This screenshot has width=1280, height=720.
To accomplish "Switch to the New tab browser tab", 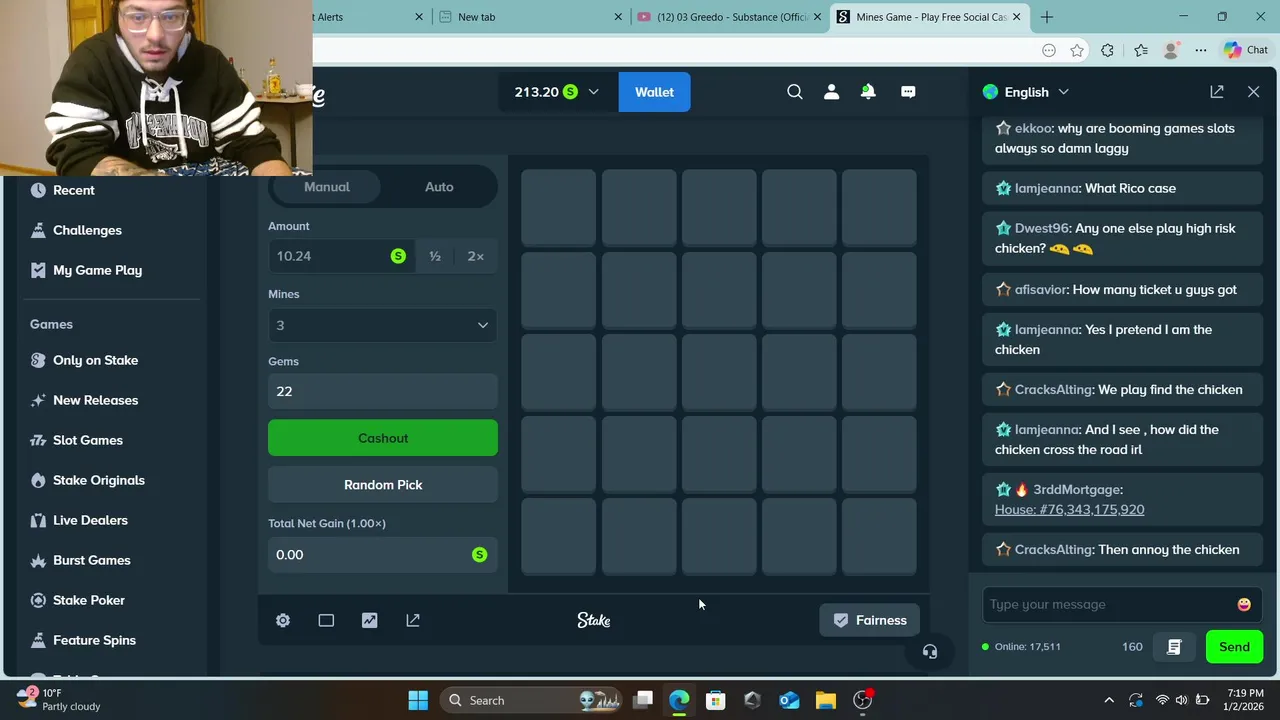I will coord(531,17).
